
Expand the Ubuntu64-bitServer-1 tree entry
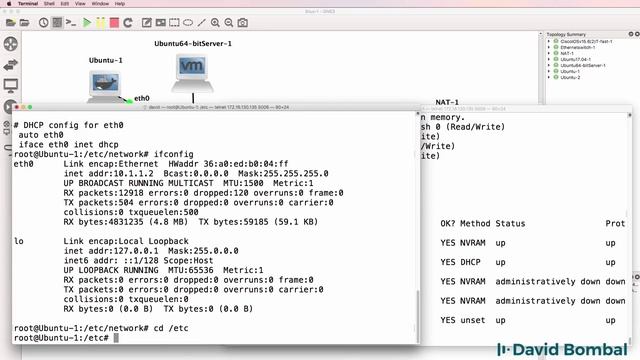coord(549,65)
